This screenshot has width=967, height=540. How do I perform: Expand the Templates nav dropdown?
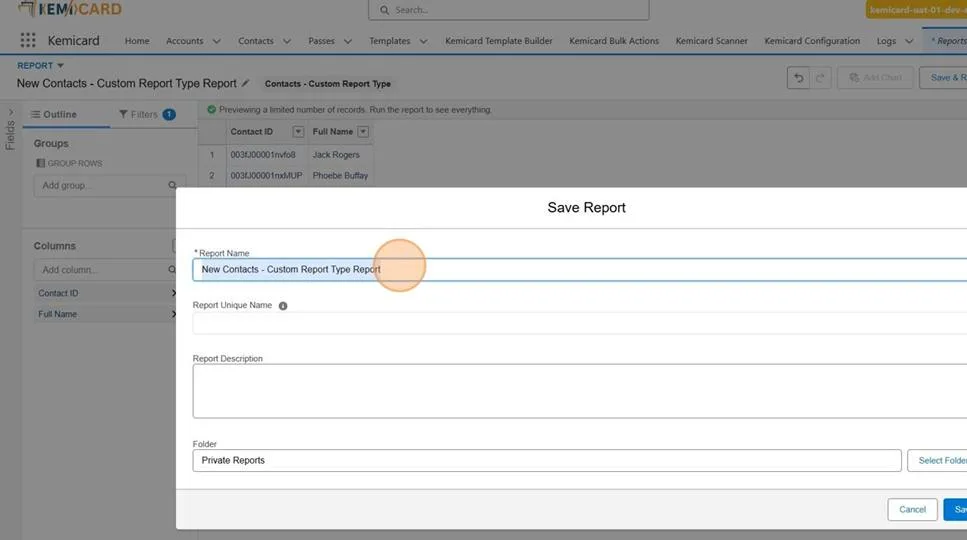click(x=423, y=41)
